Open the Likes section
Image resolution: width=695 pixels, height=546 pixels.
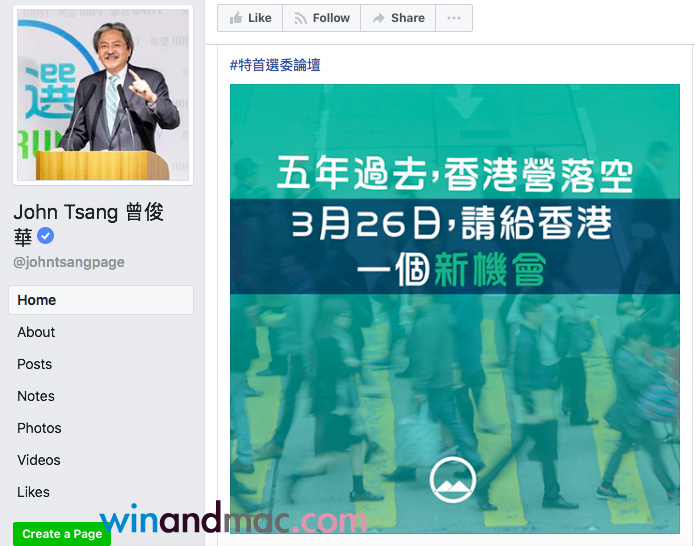click(33, 492)
